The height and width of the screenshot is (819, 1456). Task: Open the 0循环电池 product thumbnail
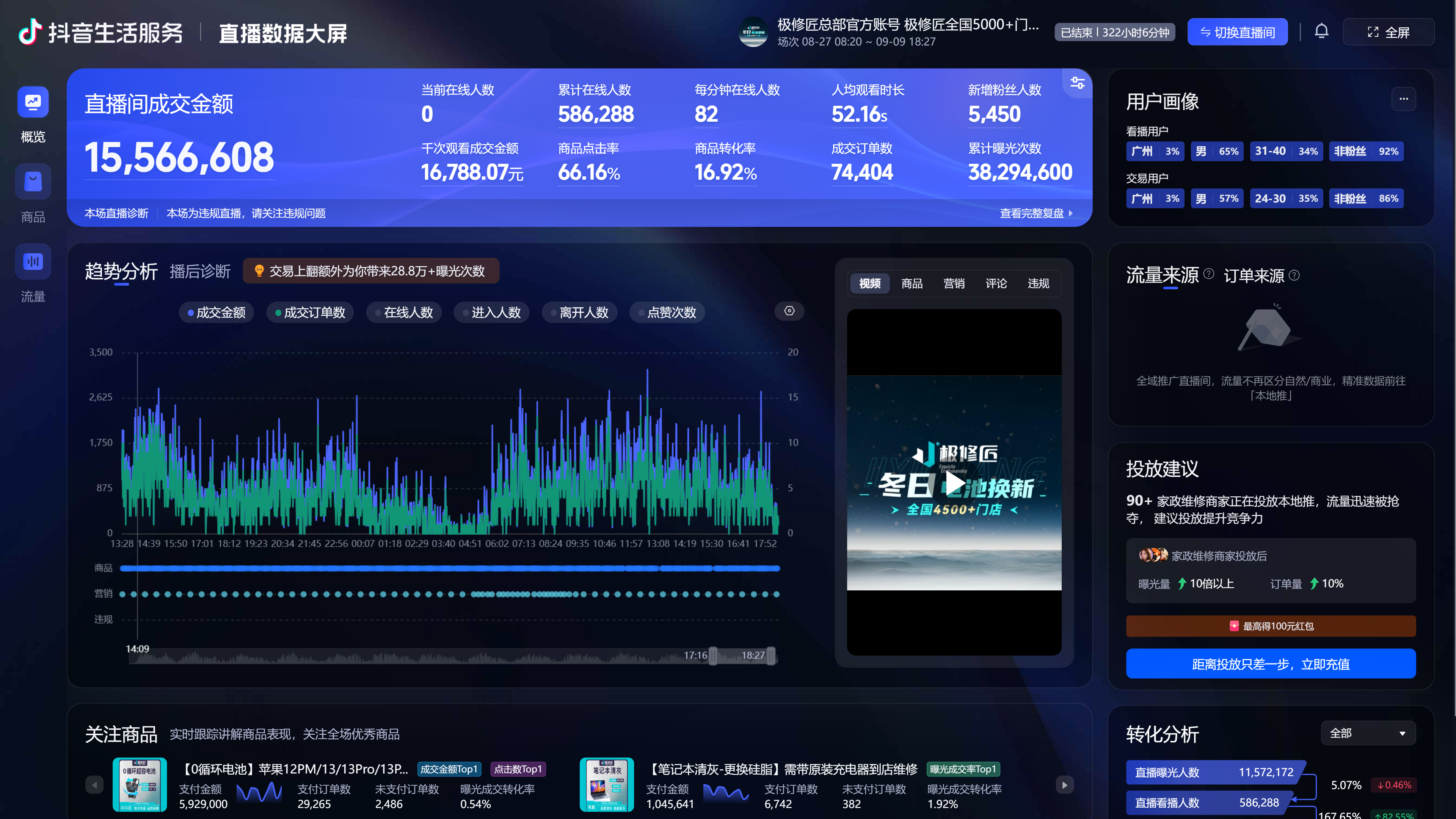(x=140, y=784)
